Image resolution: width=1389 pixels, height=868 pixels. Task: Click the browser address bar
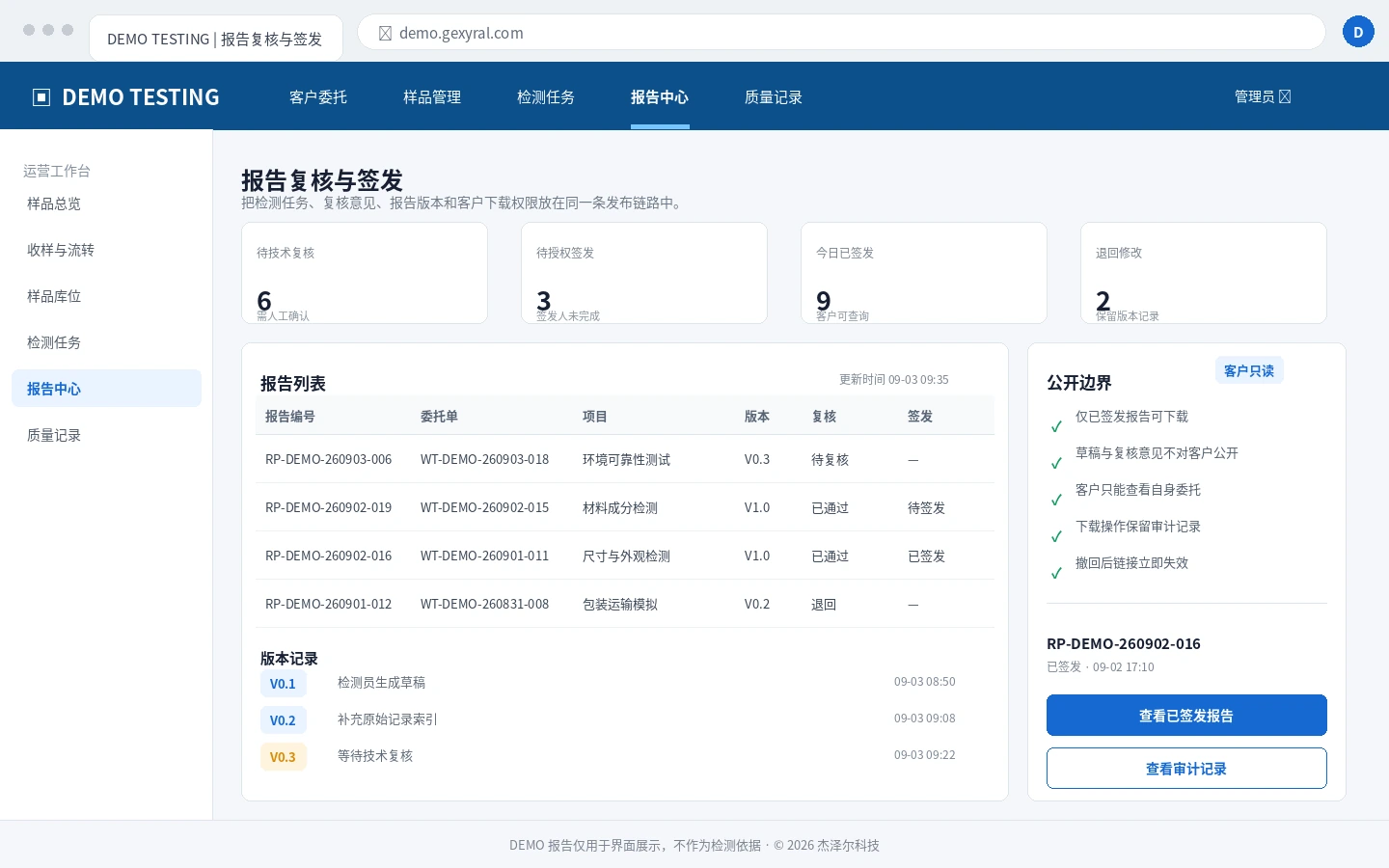pos(841,32)
